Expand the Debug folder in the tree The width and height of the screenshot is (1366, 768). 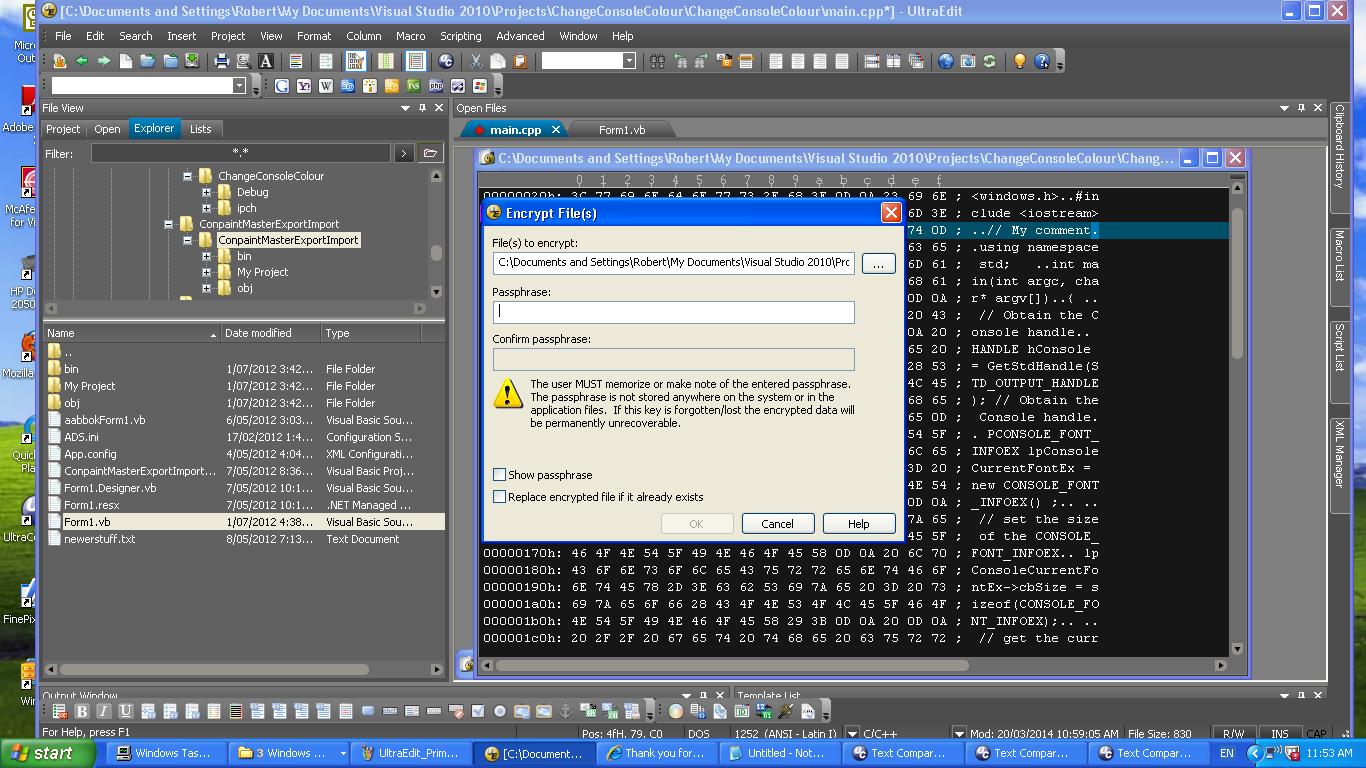click(206, 192)
